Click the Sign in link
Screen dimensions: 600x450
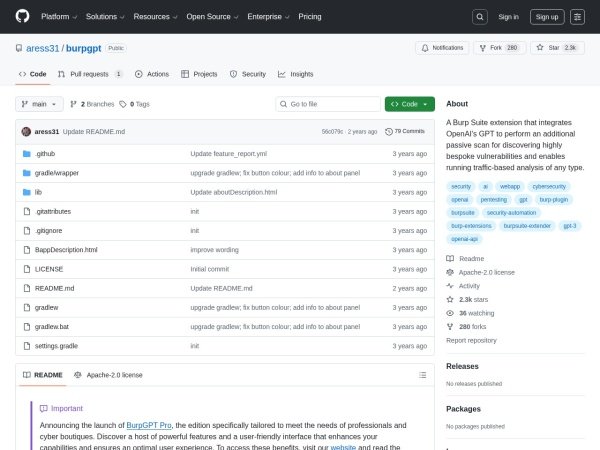tap(508, 17)
